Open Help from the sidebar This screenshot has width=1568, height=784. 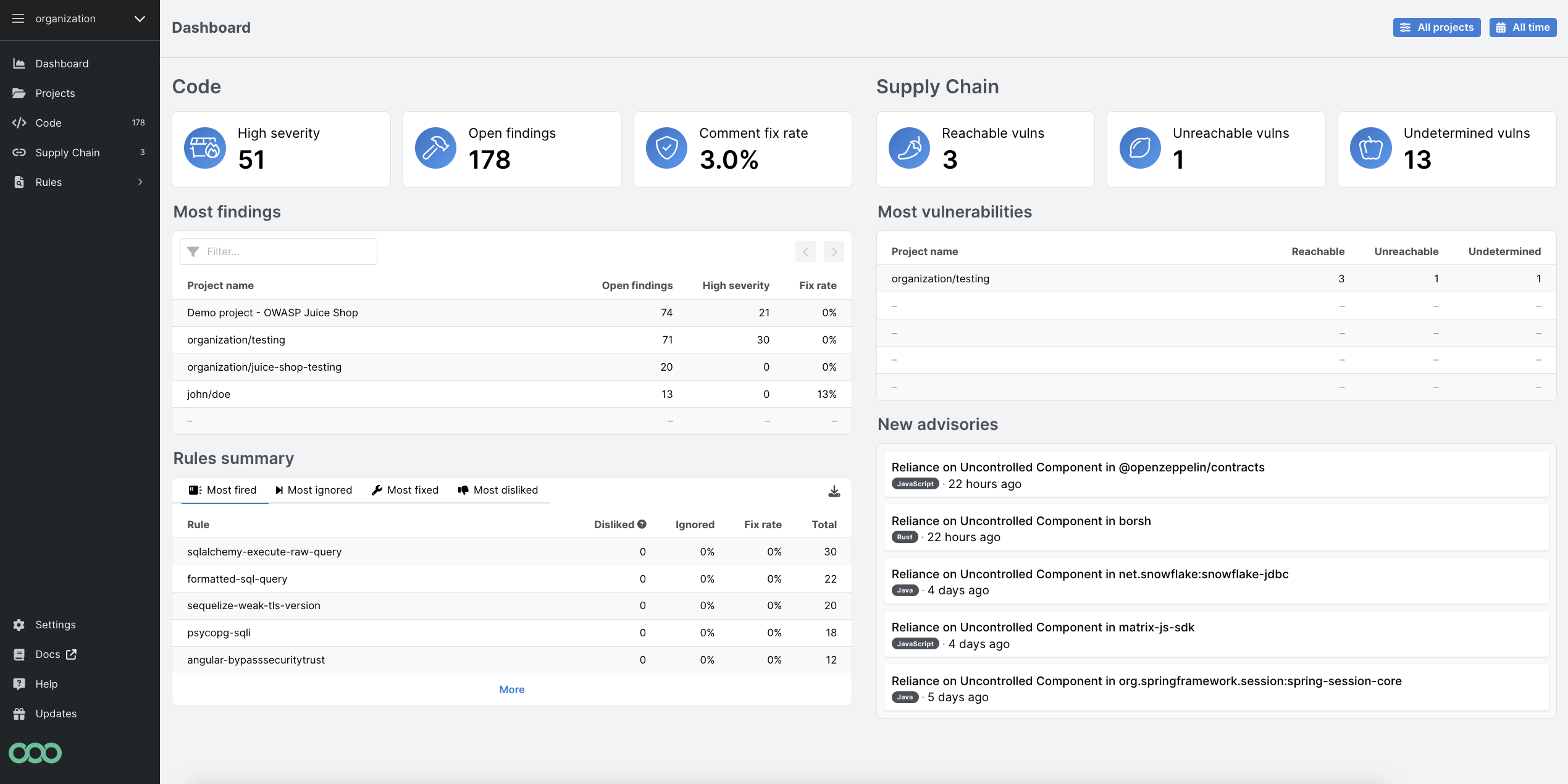tap(48, 684)
